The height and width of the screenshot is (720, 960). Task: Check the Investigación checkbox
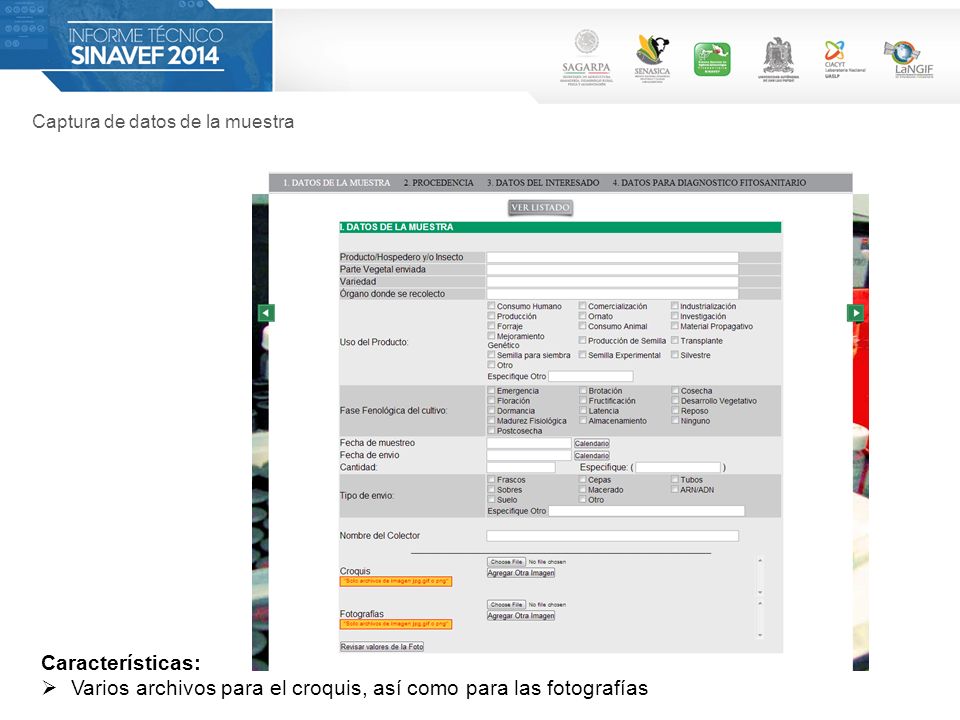click(x=675, y=315)
